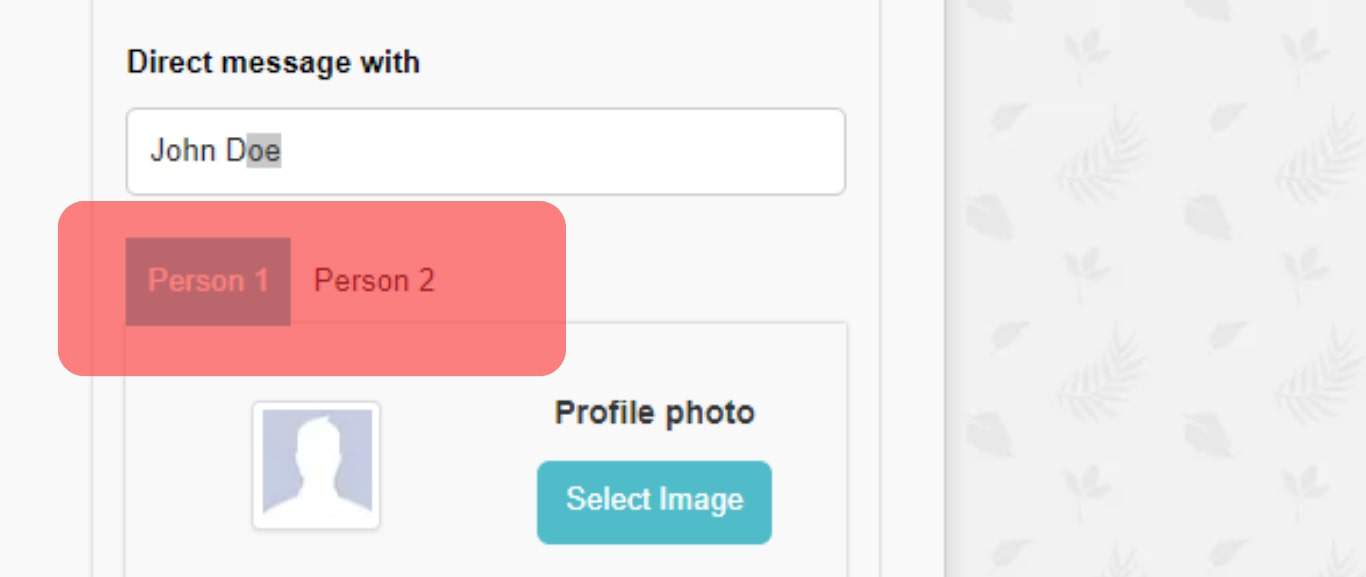1366x577 pixels.
Task: Click the head of the avatar silhouette
Action: point(317,440)
